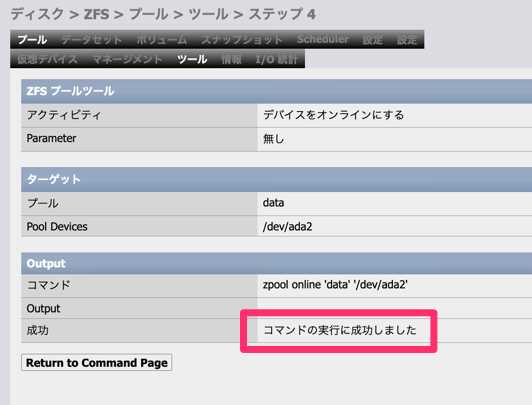Open the データセット tab
The width and height of the screenshot is (532, 405).
click(91, 40)
